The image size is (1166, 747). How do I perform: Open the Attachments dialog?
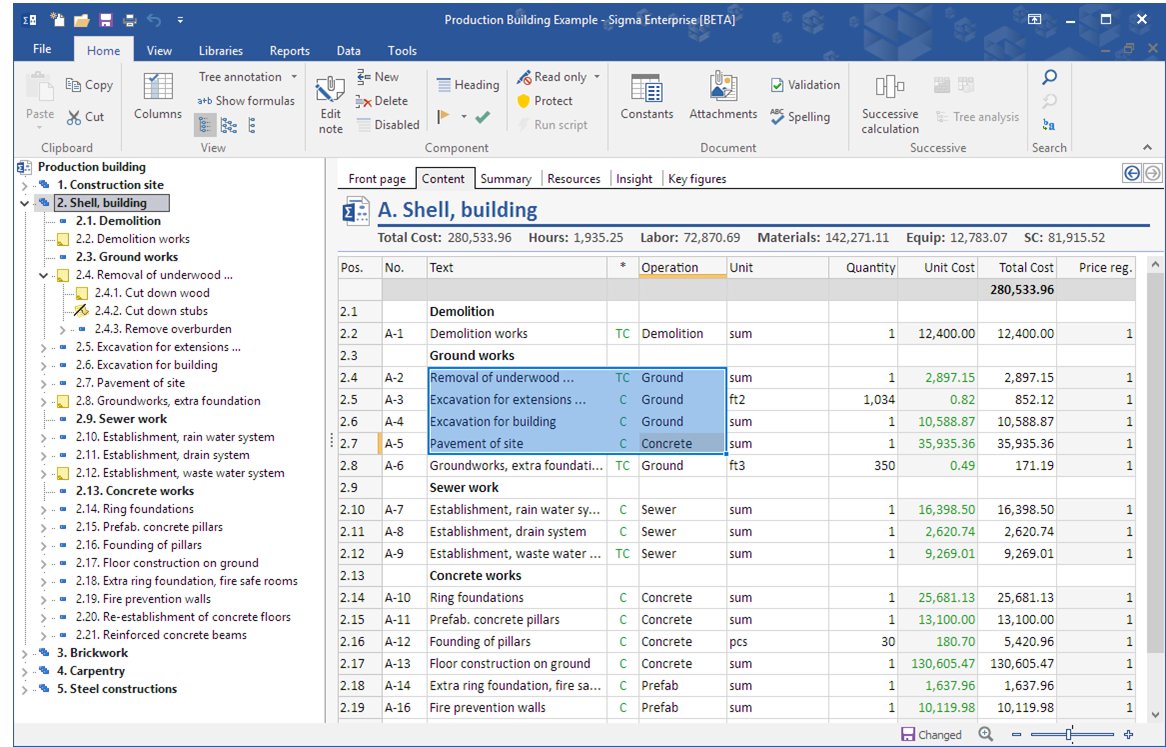coord(723,97)
